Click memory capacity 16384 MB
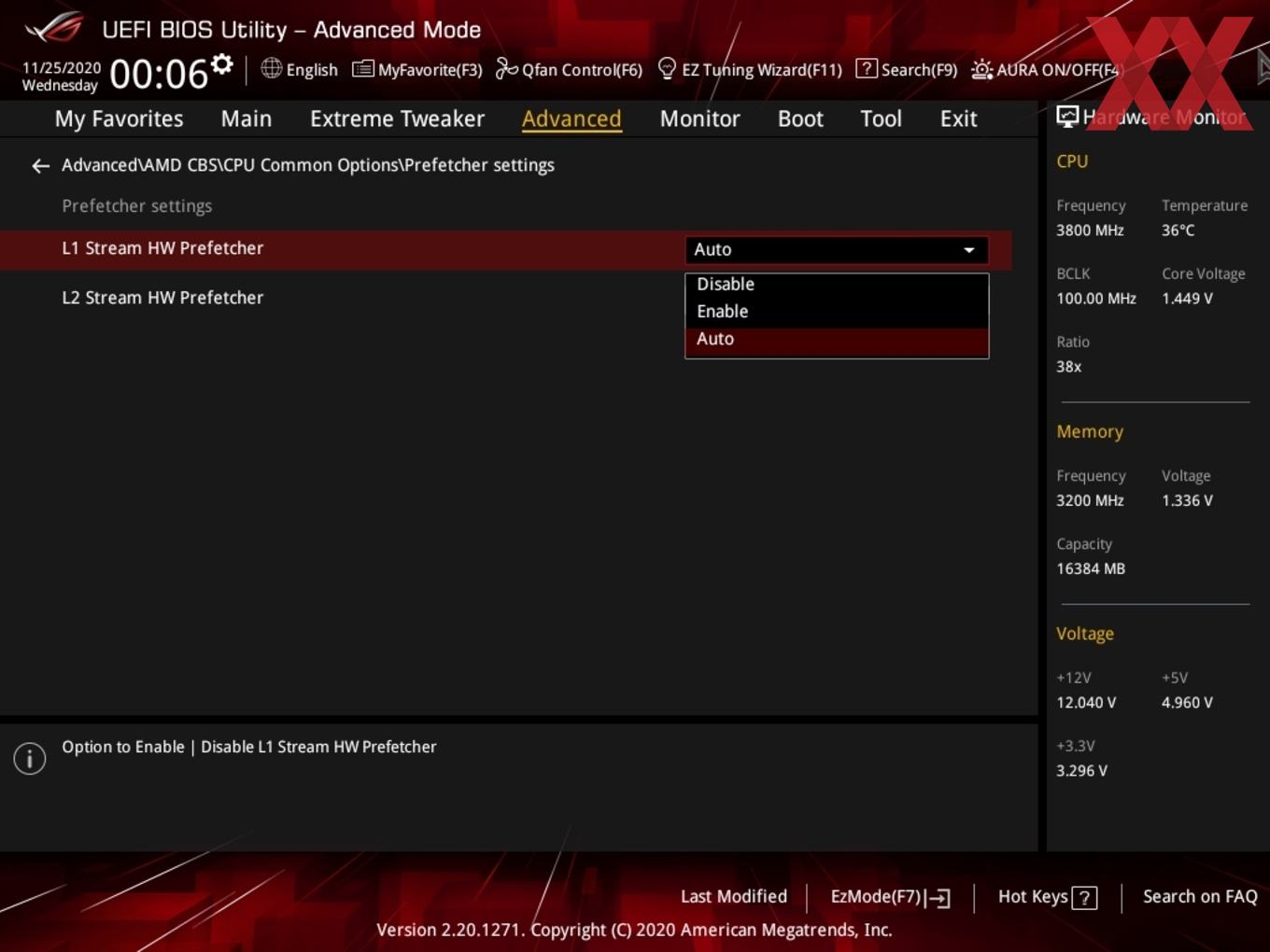 tap(1091, 568)
